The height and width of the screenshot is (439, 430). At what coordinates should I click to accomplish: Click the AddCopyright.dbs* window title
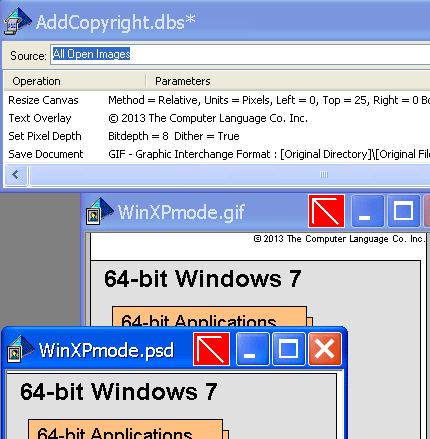pos(115,22)
